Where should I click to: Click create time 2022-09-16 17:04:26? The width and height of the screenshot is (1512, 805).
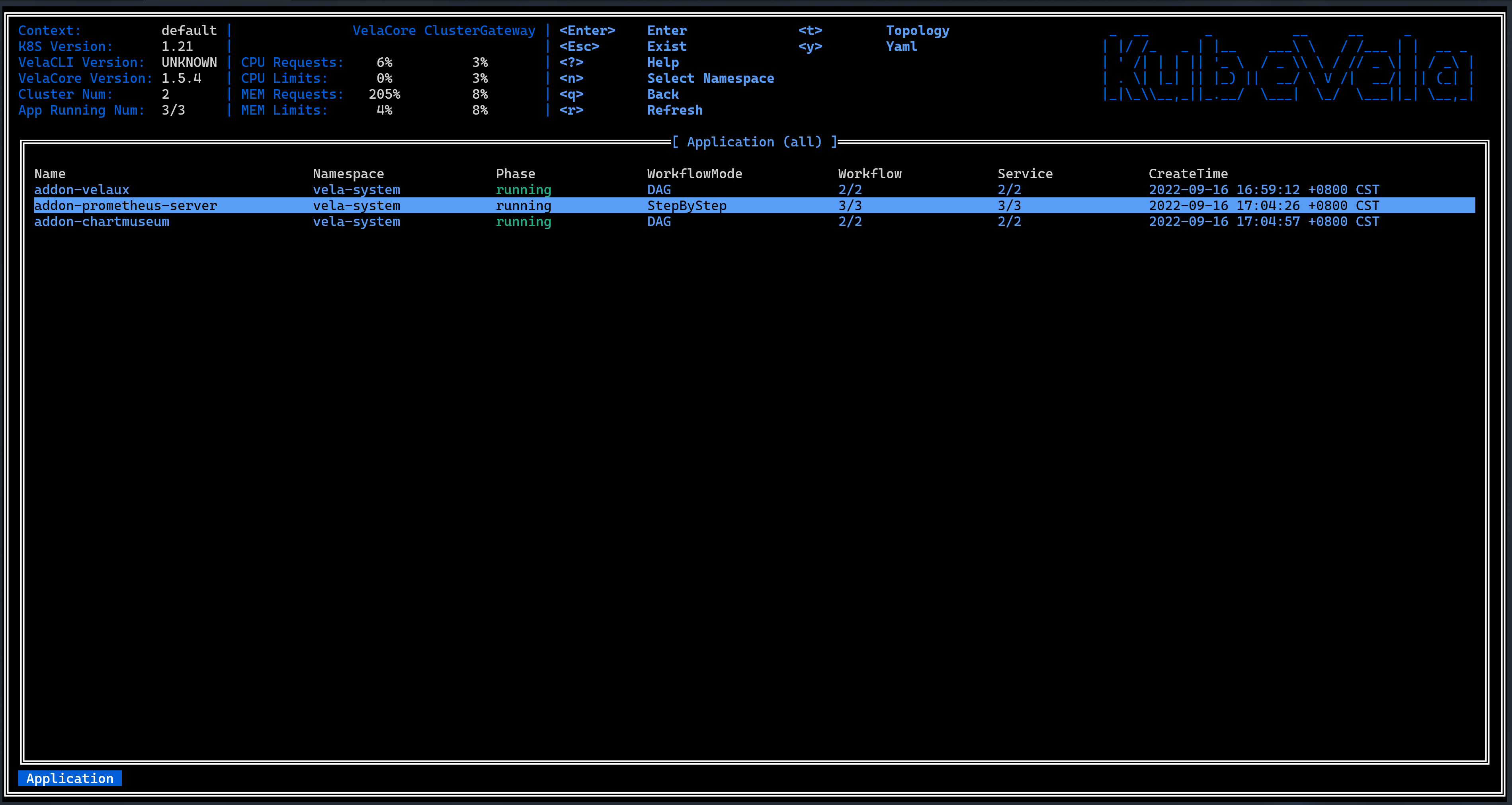pyautogui.click(x=1264, y=205)
